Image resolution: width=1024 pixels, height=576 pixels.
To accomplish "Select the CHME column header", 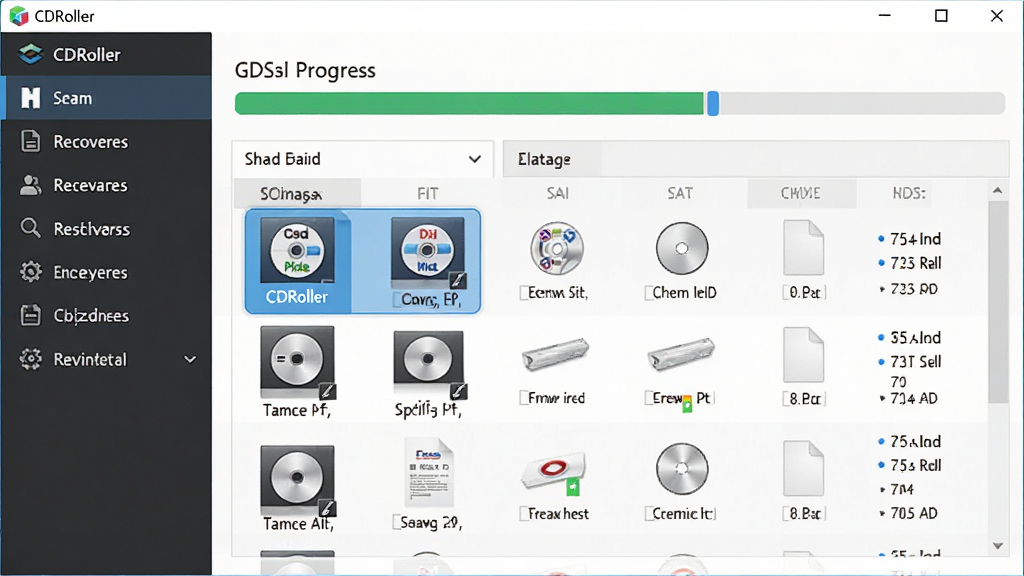I will (801, 193).
